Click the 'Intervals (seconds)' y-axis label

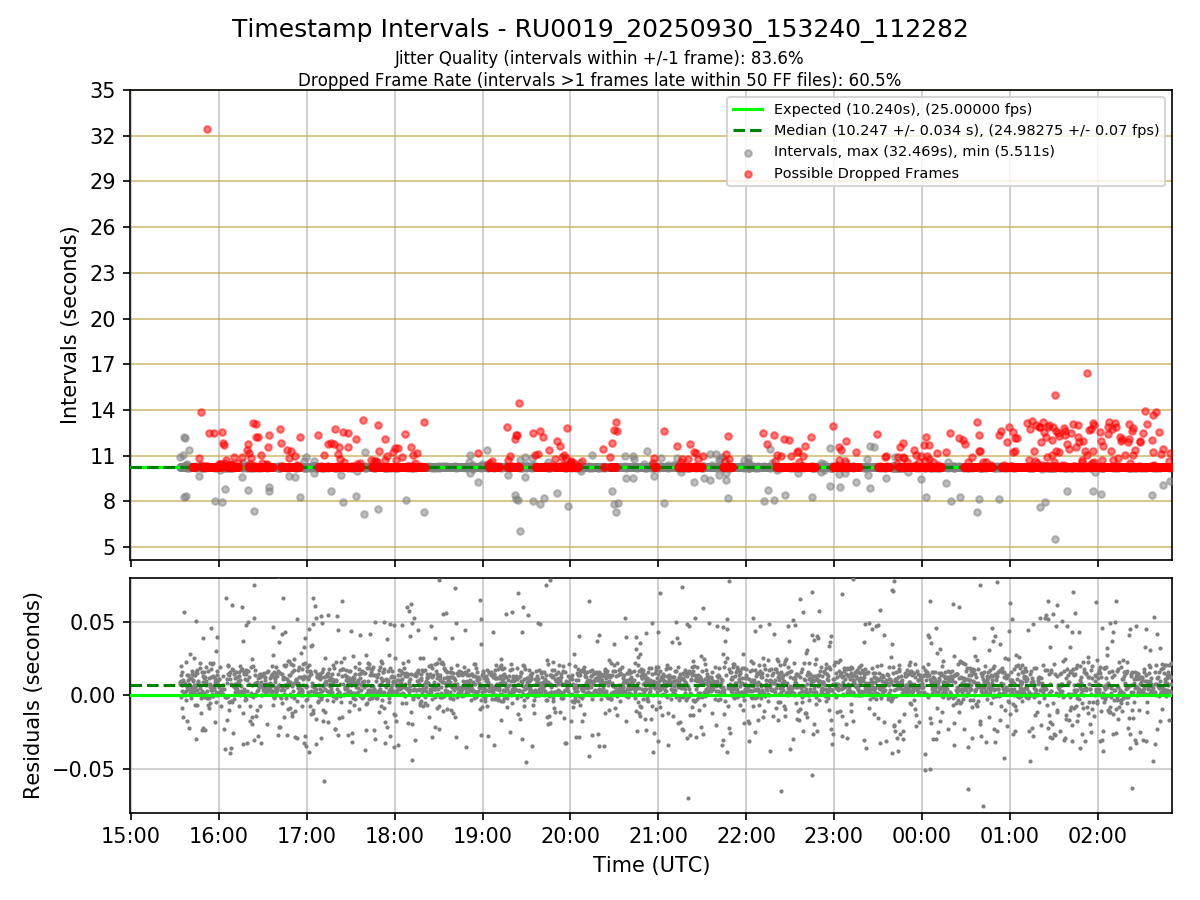[x=69, y=324]
